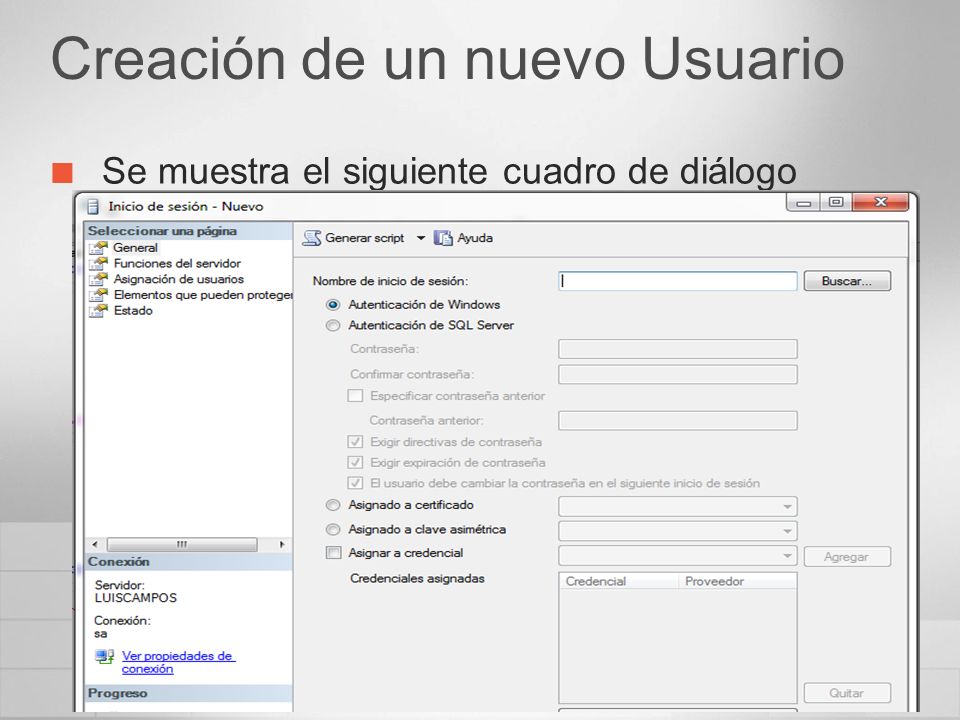The width and height of the screenshot is (960, 720).
Task: Click the Confirmar contraseña field
Action: pos(678,374)
